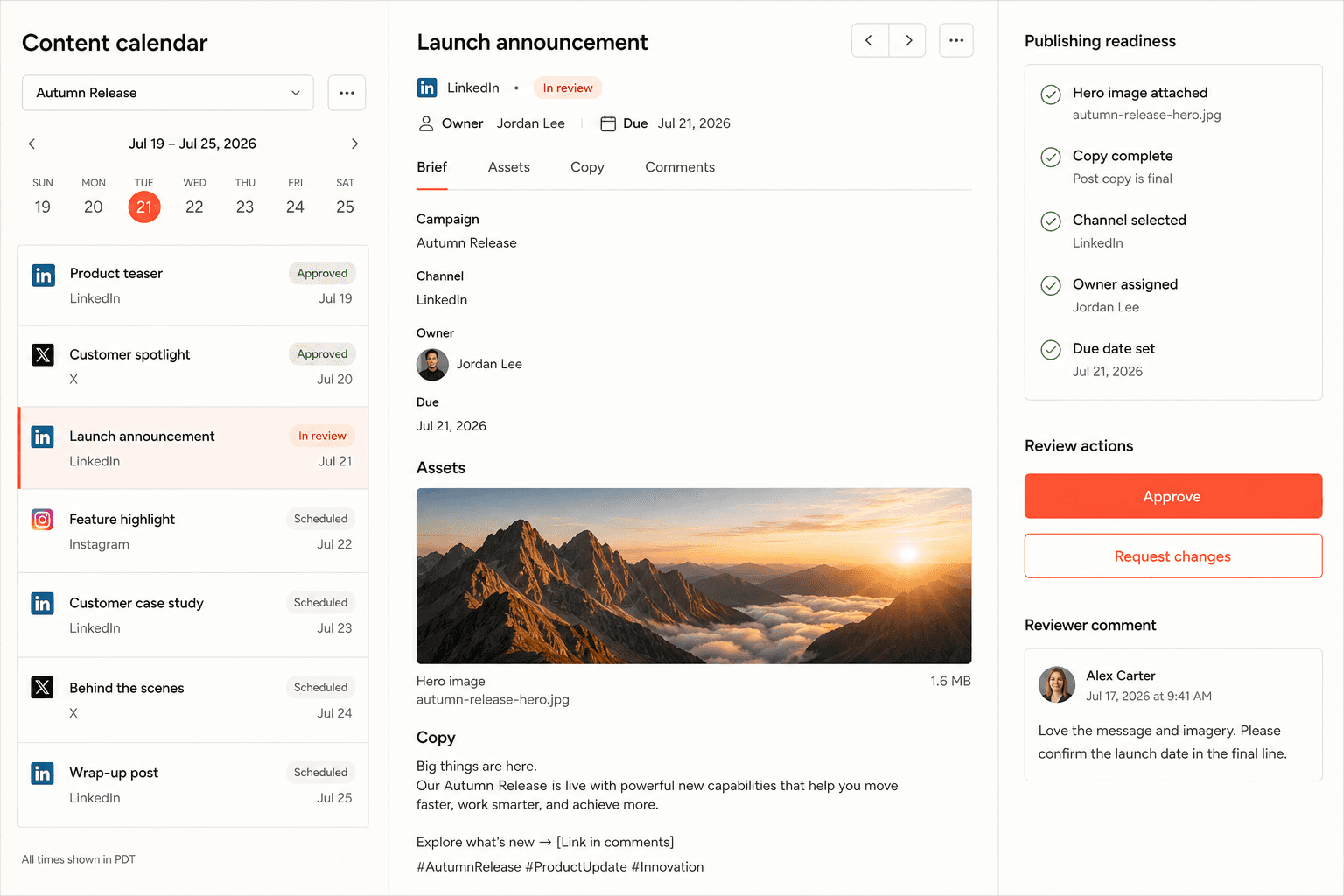Click the Scheduled badge on Feature highlight
1344x896 pixels.
point(320,519)
